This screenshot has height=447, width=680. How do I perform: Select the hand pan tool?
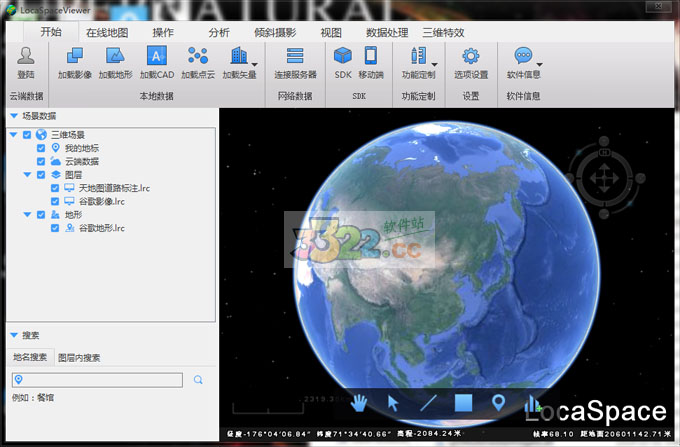click(359, 404)
